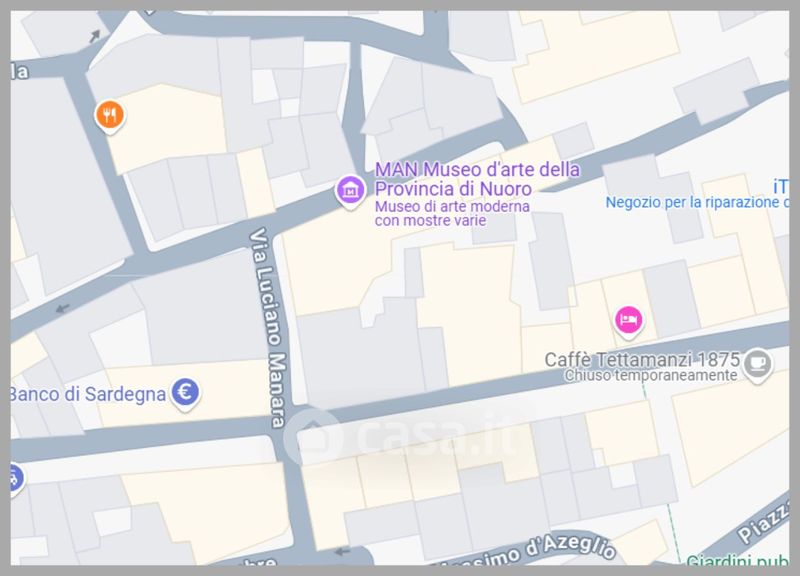Select the purple MAN museum marker
Screen dimensions: 800x576
coord(350,189)
